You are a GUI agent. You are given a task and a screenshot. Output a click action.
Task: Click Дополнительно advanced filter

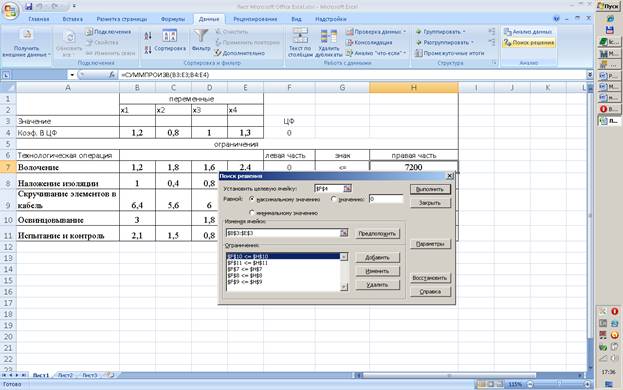240,53
